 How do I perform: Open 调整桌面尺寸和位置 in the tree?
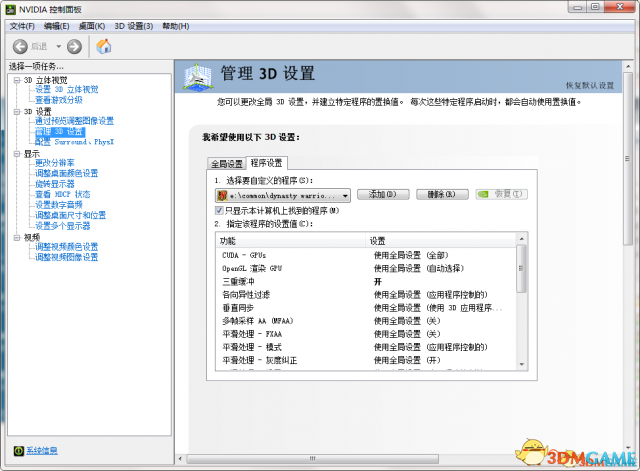[70, 216]
